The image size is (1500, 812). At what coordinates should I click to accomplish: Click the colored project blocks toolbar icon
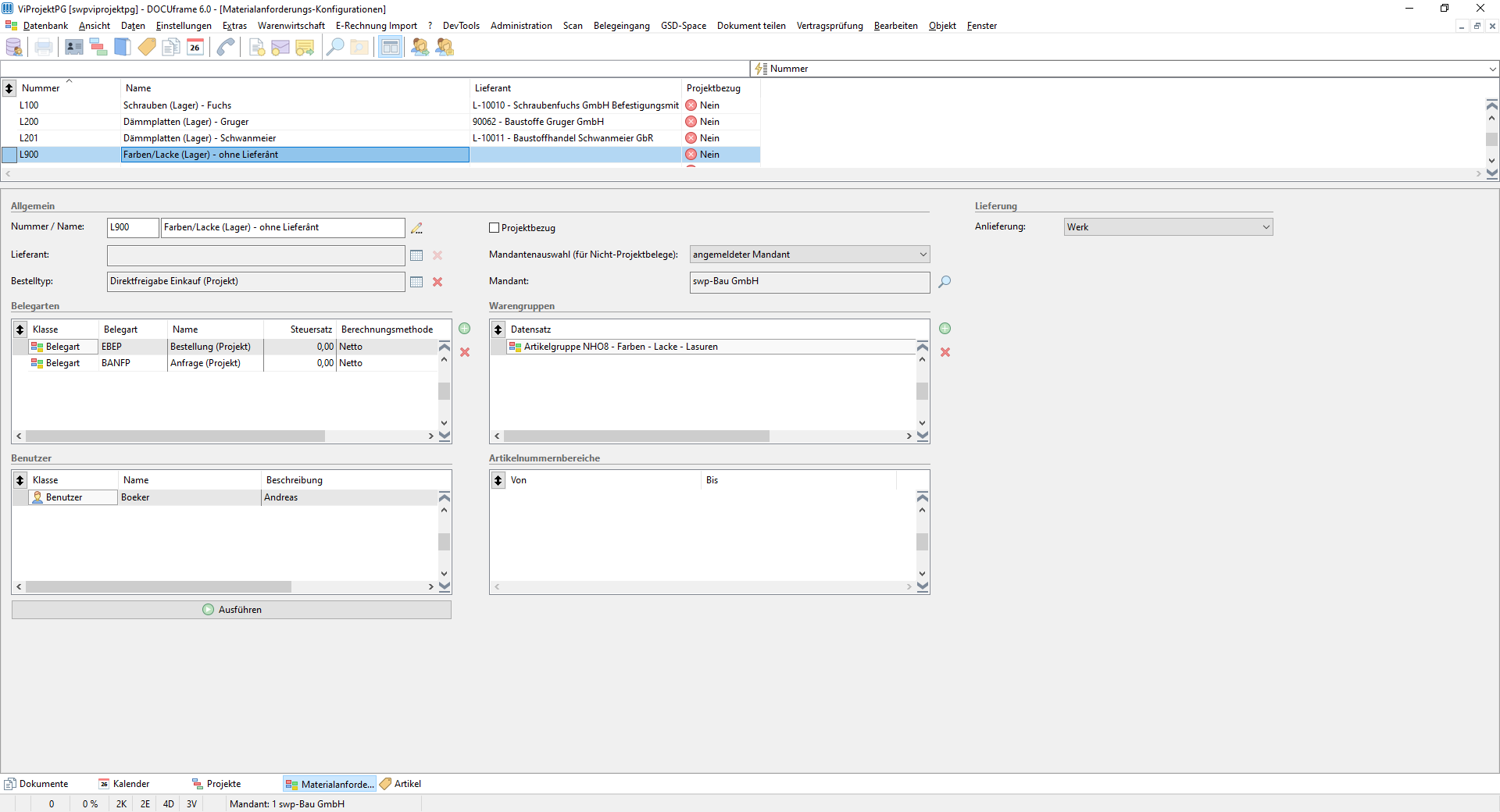tap(98, 48)
